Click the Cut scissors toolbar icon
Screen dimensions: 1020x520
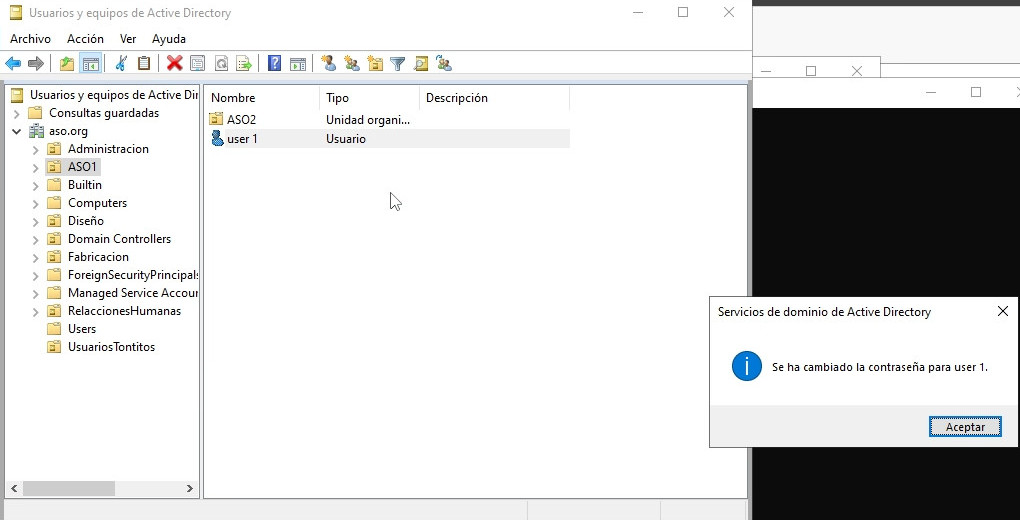(121, 64)
